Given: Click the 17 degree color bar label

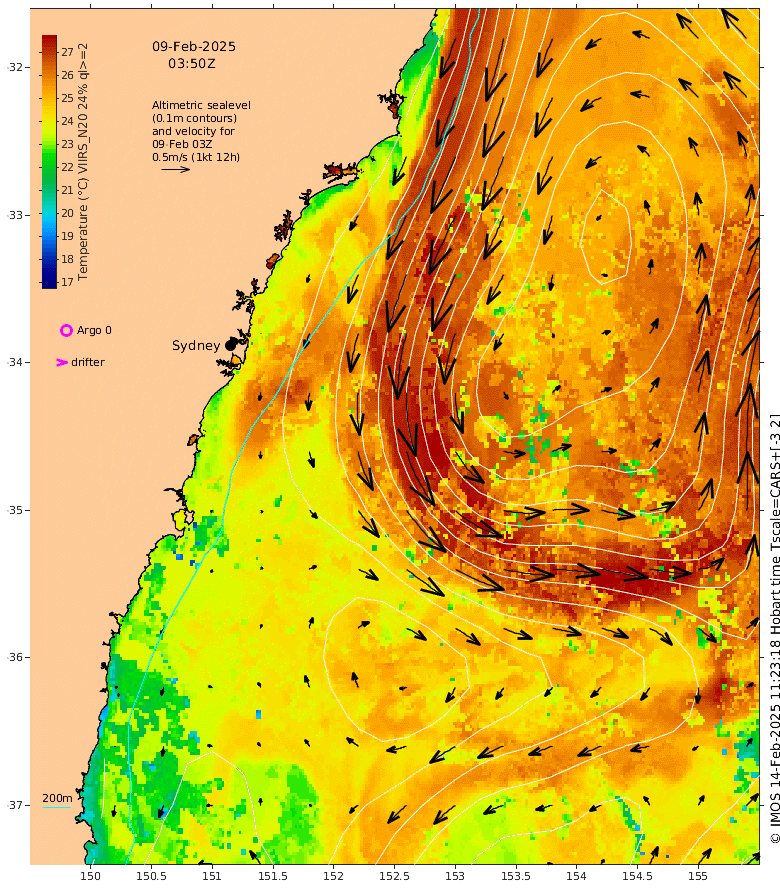Looking at the screenshot, I should pos(68,282).
